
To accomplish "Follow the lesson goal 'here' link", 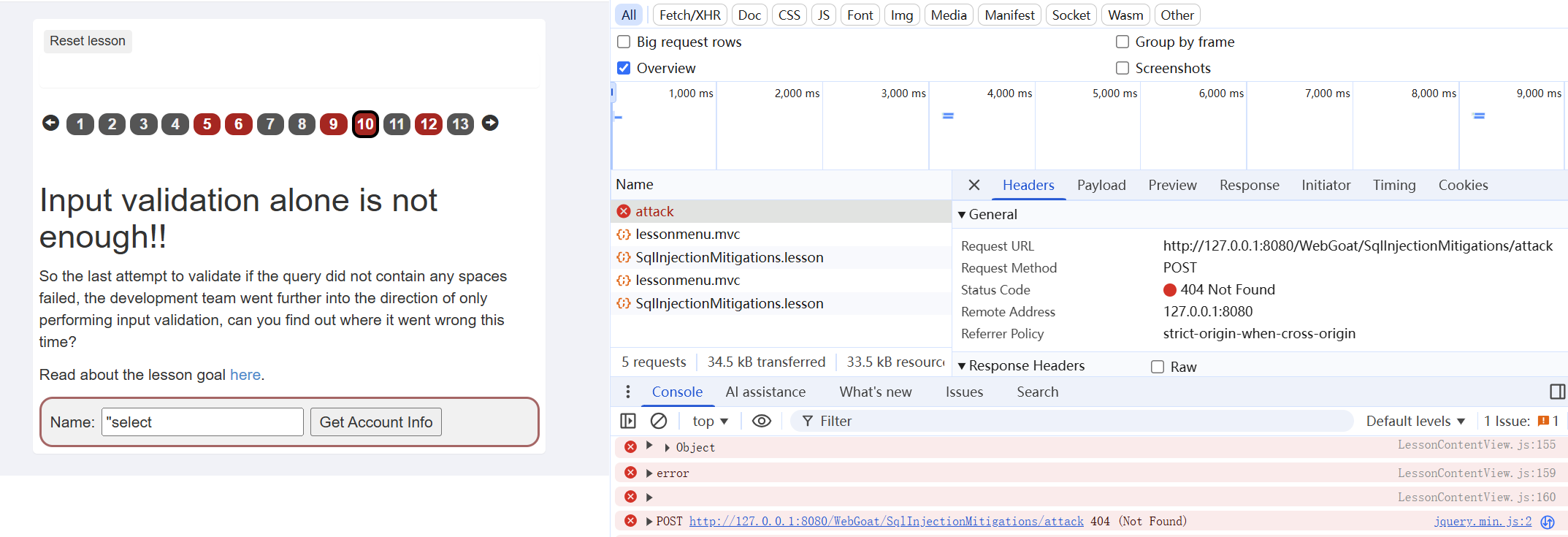I will [x=245, y=375].
